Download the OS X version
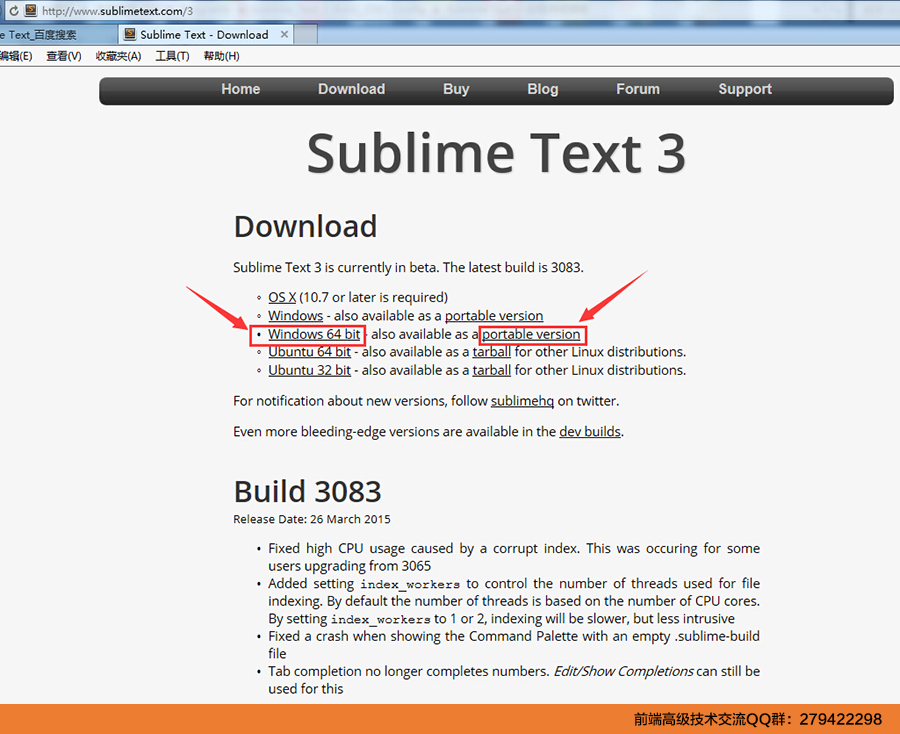Viewport: 900px width, 734px height. click(x=279, y=296)
